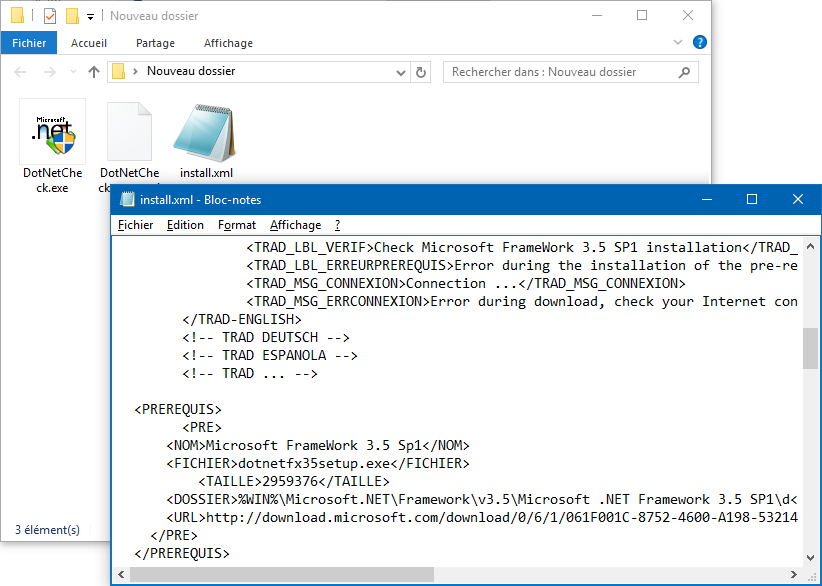
Task: Select the install.xml notepad file icon
Action: [206, 133]
